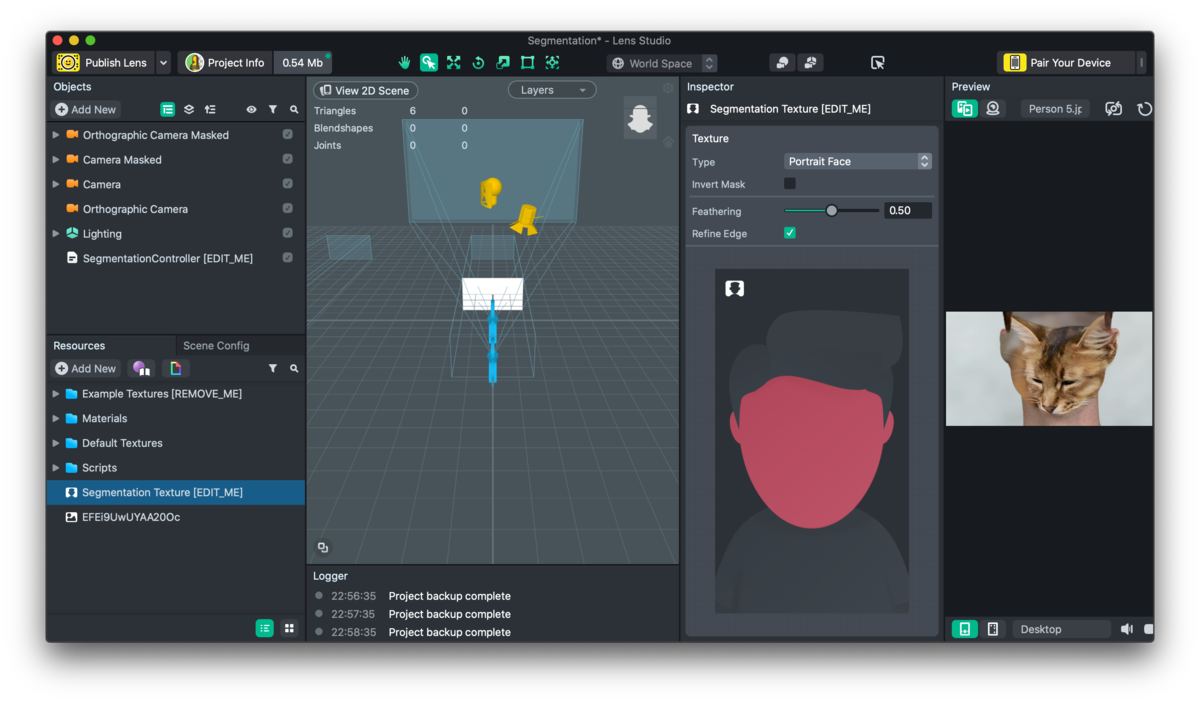Viewport: 1200px width, 703px height.
Task: Open search in the Objects panel
Action: [294, 109]
